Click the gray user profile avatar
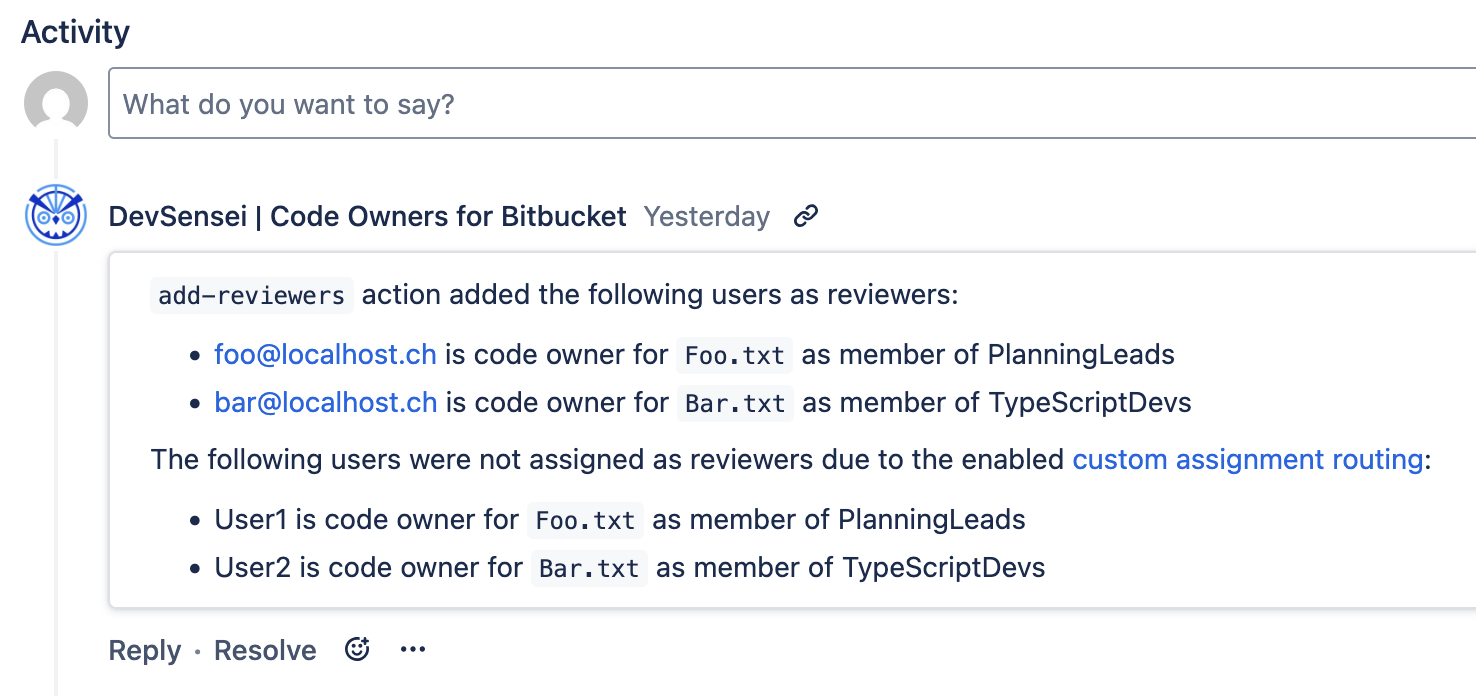This screenshot has height=696, width=1476. 56,102
